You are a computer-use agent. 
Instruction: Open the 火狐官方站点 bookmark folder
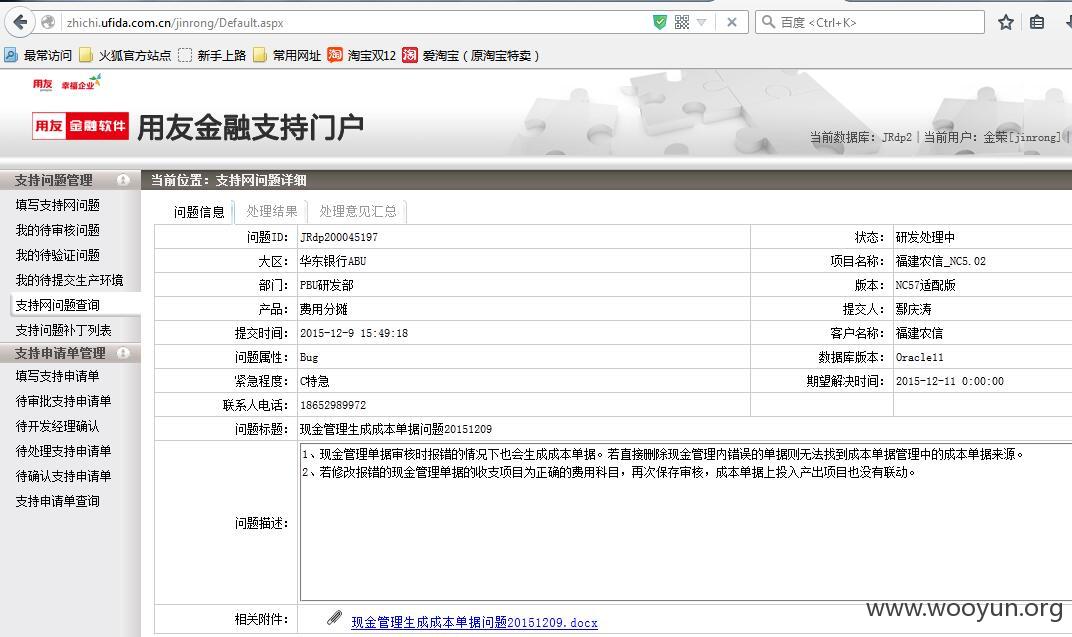126,55
